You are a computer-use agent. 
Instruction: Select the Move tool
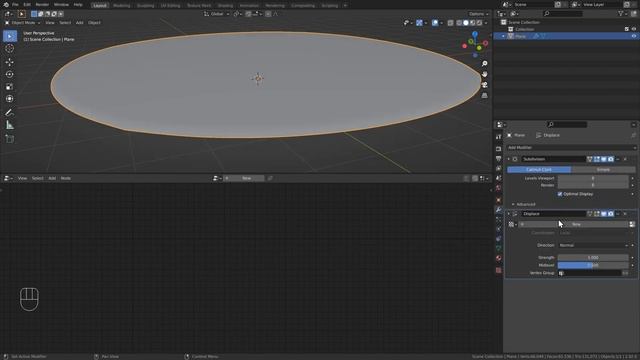coord(9,62)
